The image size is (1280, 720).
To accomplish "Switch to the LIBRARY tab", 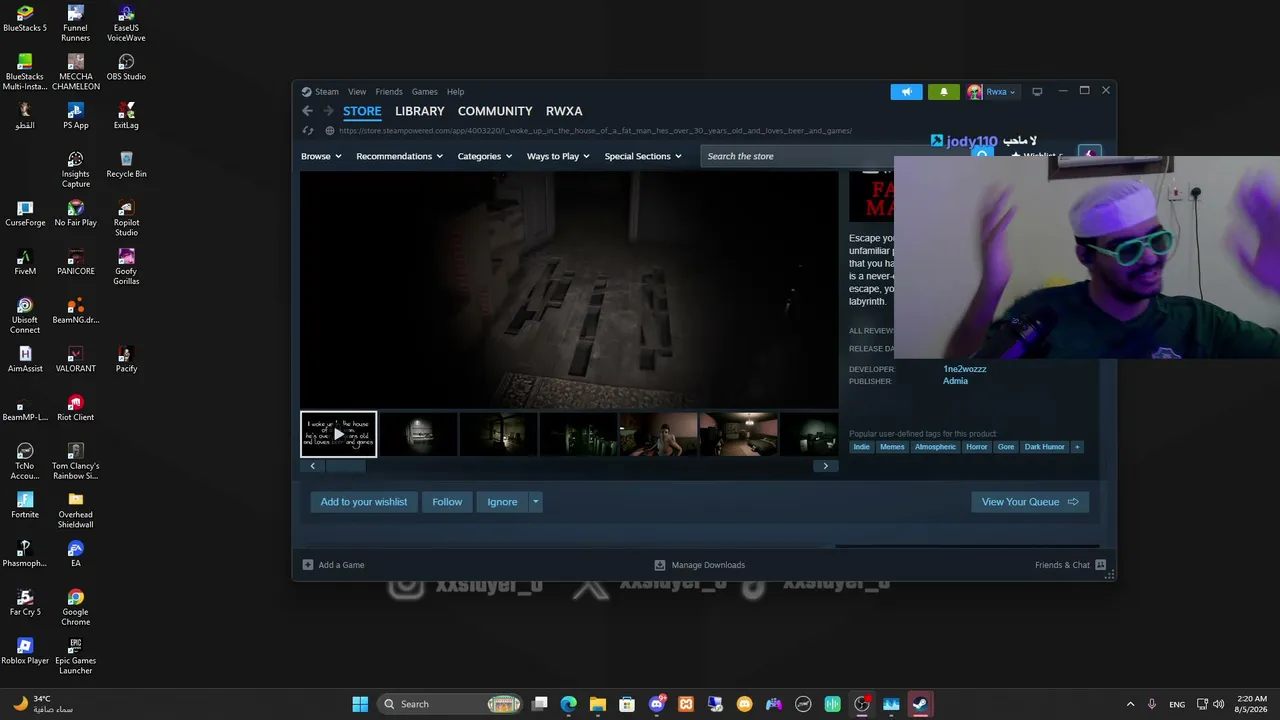I will click(419, 111).
